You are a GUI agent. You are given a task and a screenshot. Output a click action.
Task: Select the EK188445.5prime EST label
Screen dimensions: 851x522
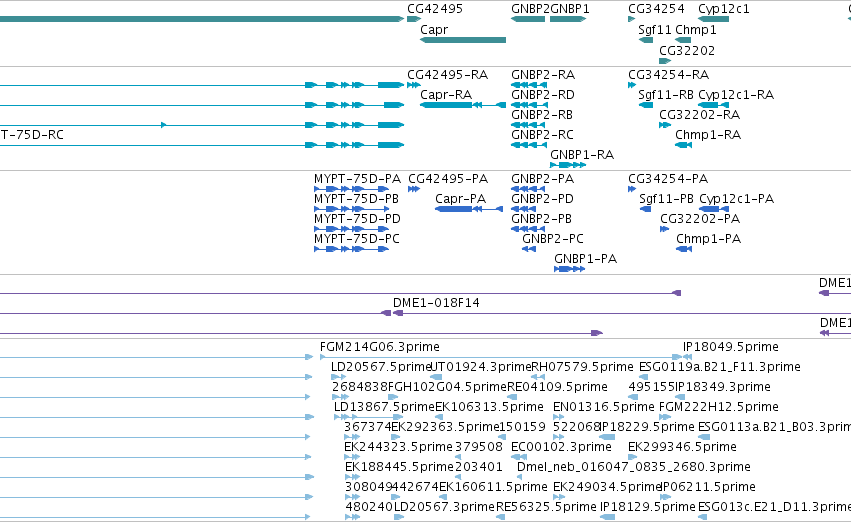pos(399,467)
